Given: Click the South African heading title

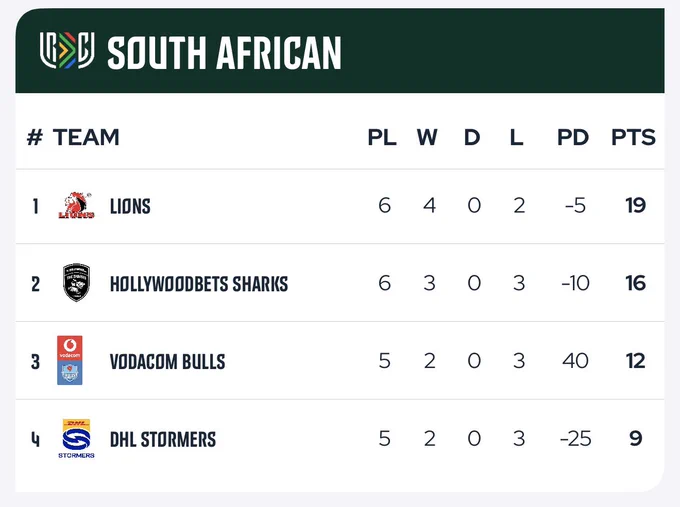Looking at the screenshot, I should point(224,52).
